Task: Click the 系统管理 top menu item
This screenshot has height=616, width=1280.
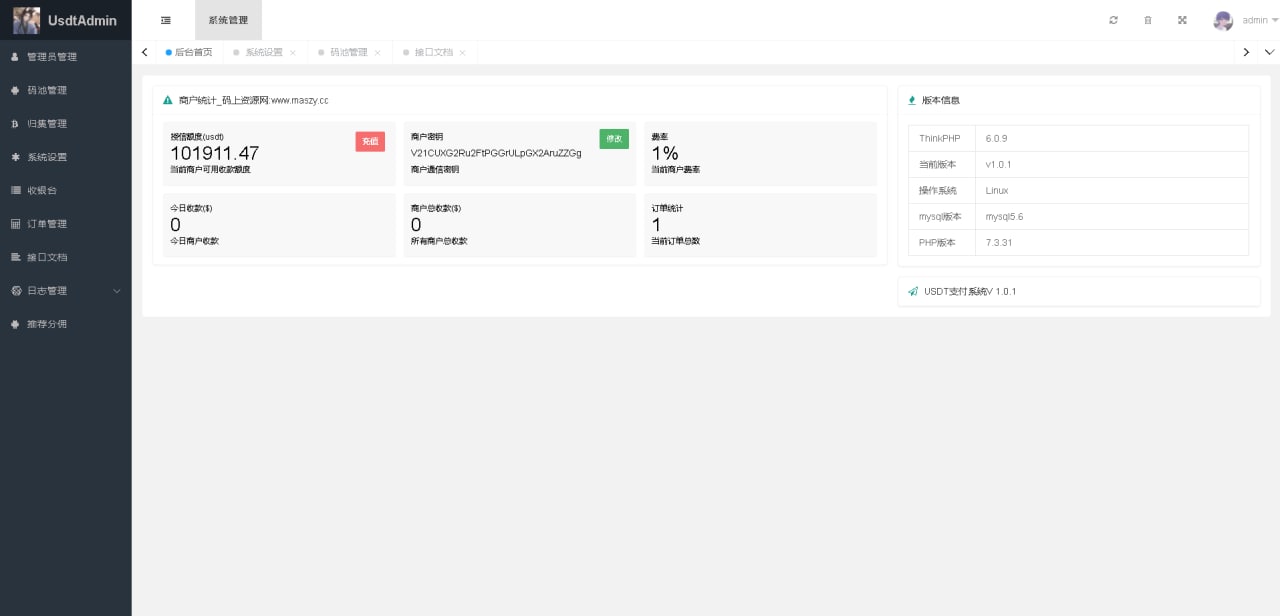Action: (x=228, y=19)
